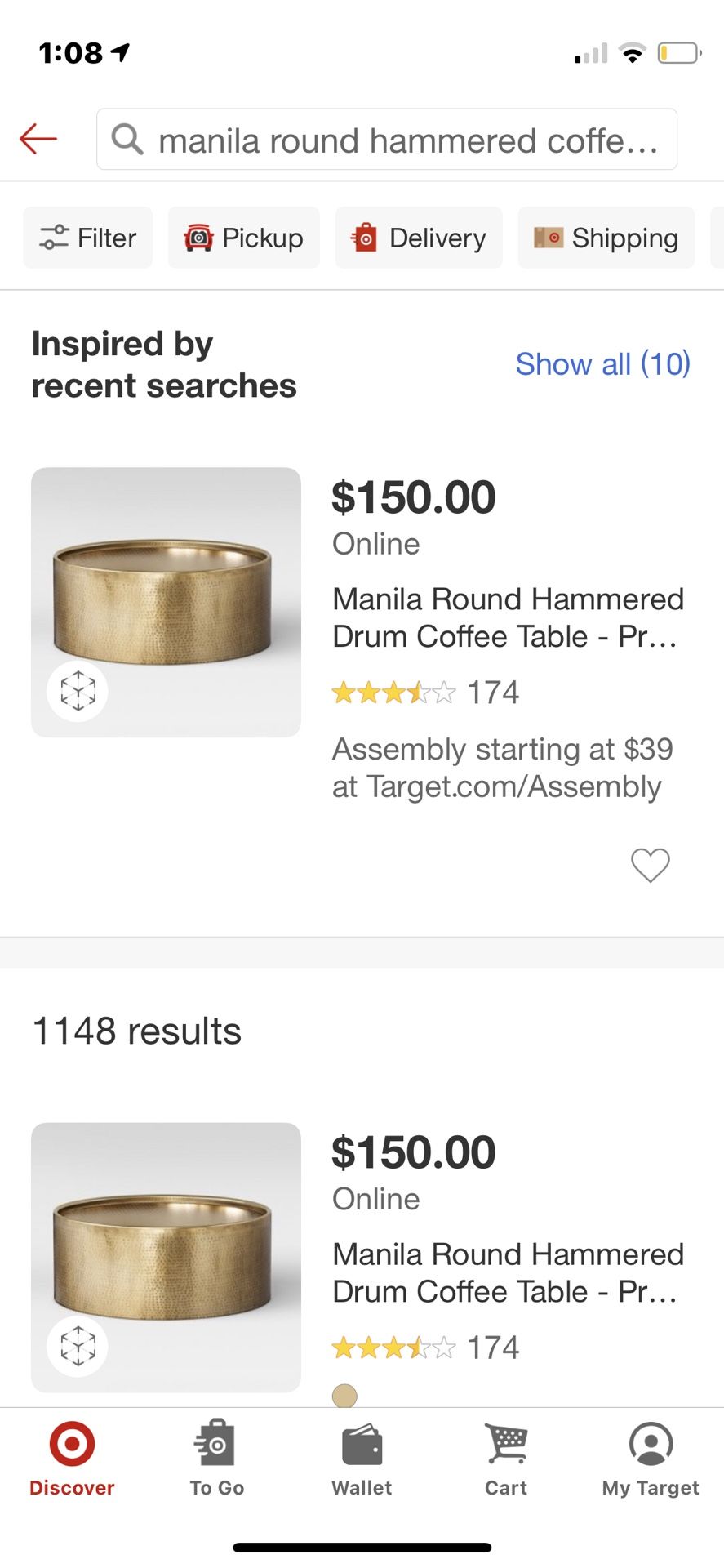This screenshot has height=1568, width=724.
Task: Open the second Manila Round Hammered title
Action: [x=507, y=1272]
